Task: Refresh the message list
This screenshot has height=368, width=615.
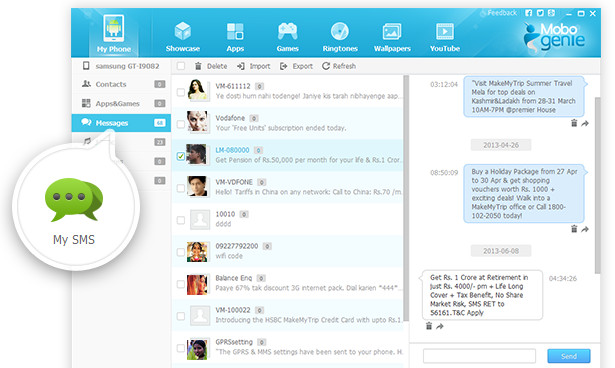Action: click(x=339, y=66)
